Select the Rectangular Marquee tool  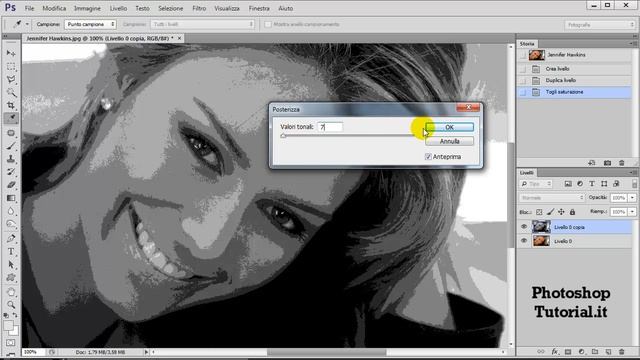tap(11, 66)
